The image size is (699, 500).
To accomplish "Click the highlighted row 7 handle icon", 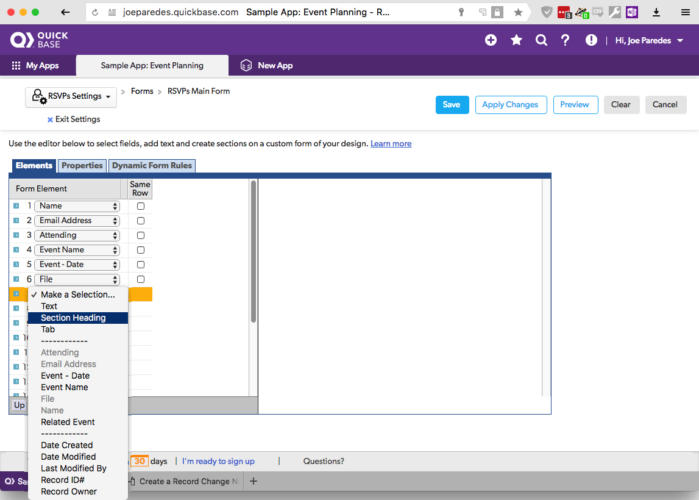I will point(16,294).
